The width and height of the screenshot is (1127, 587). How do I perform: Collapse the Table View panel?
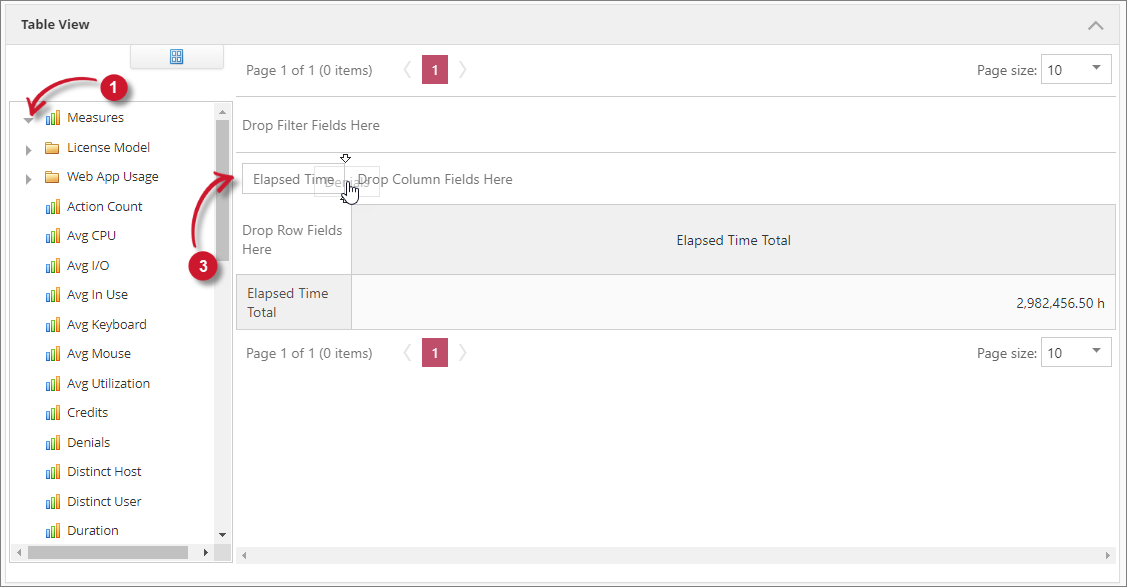[x=1096, y=25]
